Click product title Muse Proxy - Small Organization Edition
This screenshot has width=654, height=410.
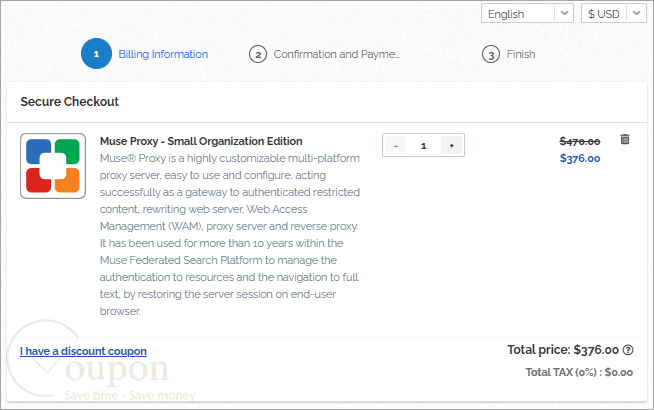201,141
